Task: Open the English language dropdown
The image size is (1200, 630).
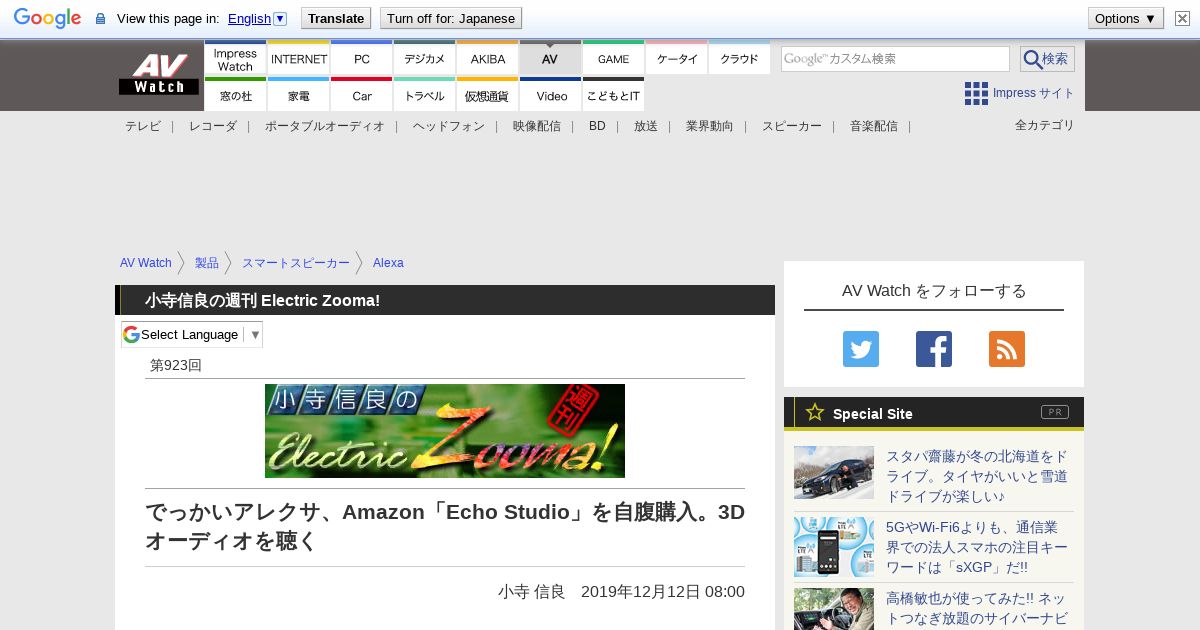Action: [x=257, y=18]
